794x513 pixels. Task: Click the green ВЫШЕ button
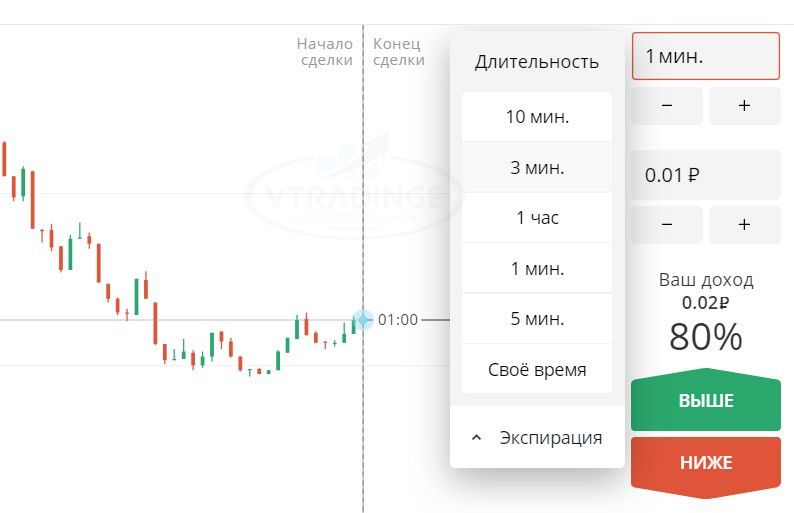tap(705, 400)
